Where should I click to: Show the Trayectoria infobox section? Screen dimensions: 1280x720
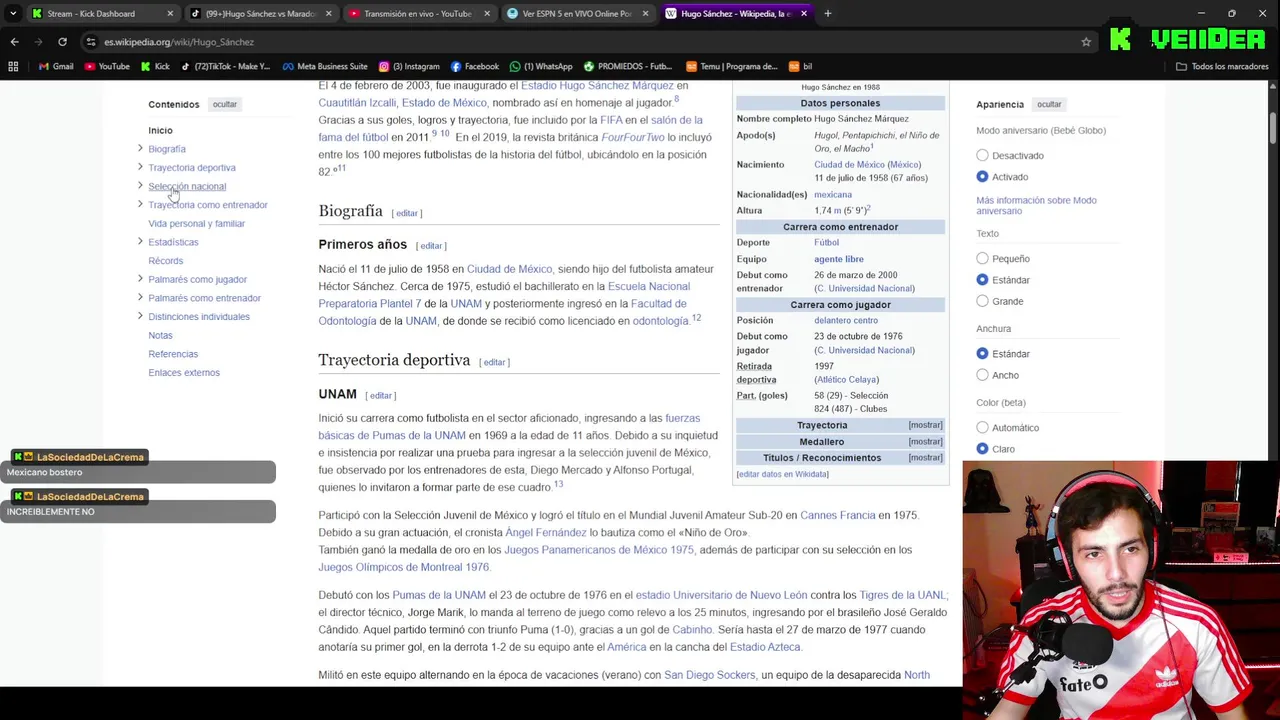click(925, 425)
